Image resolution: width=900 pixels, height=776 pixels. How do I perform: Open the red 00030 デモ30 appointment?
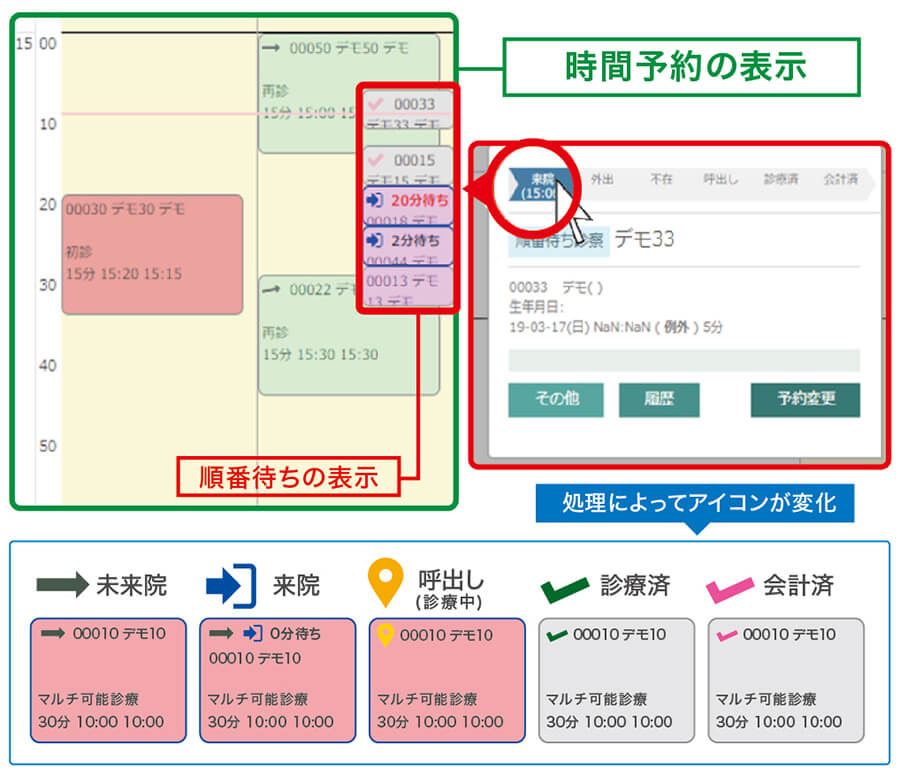click(x=152, y=255)
